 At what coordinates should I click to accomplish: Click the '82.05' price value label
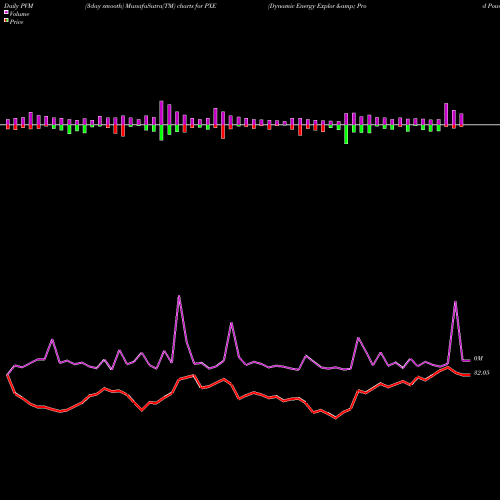[481, 373]
